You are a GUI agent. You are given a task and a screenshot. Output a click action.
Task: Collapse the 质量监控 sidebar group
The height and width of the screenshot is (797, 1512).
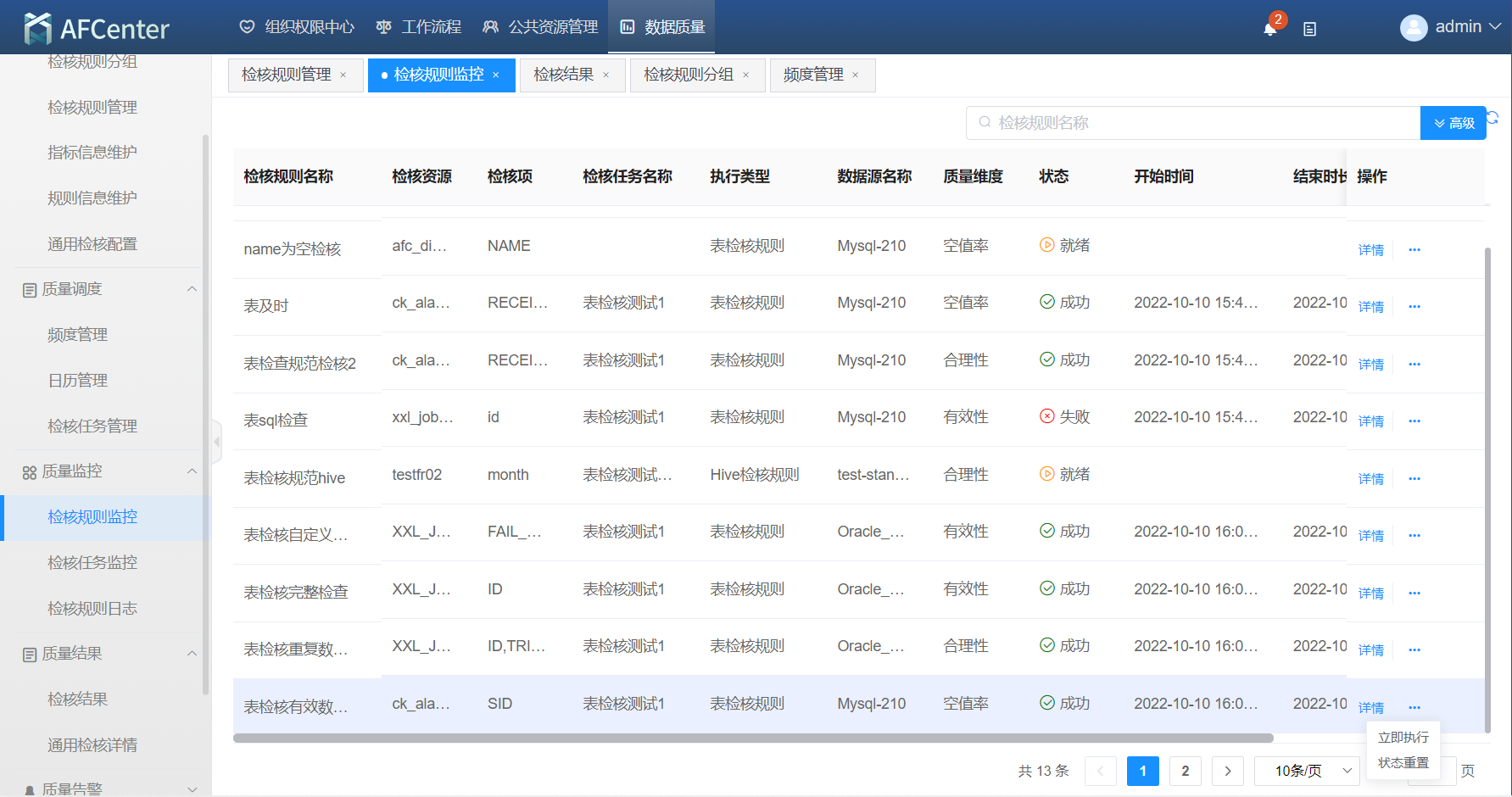[x=192, y=471]
